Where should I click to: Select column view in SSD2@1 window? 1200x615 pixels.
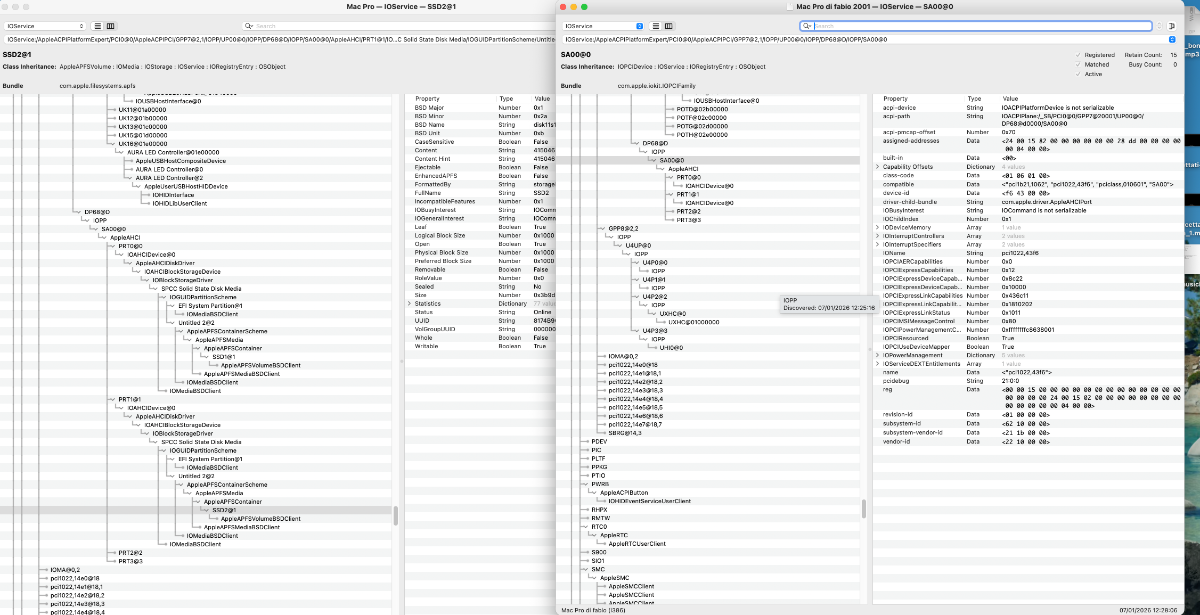coord(109,25)
